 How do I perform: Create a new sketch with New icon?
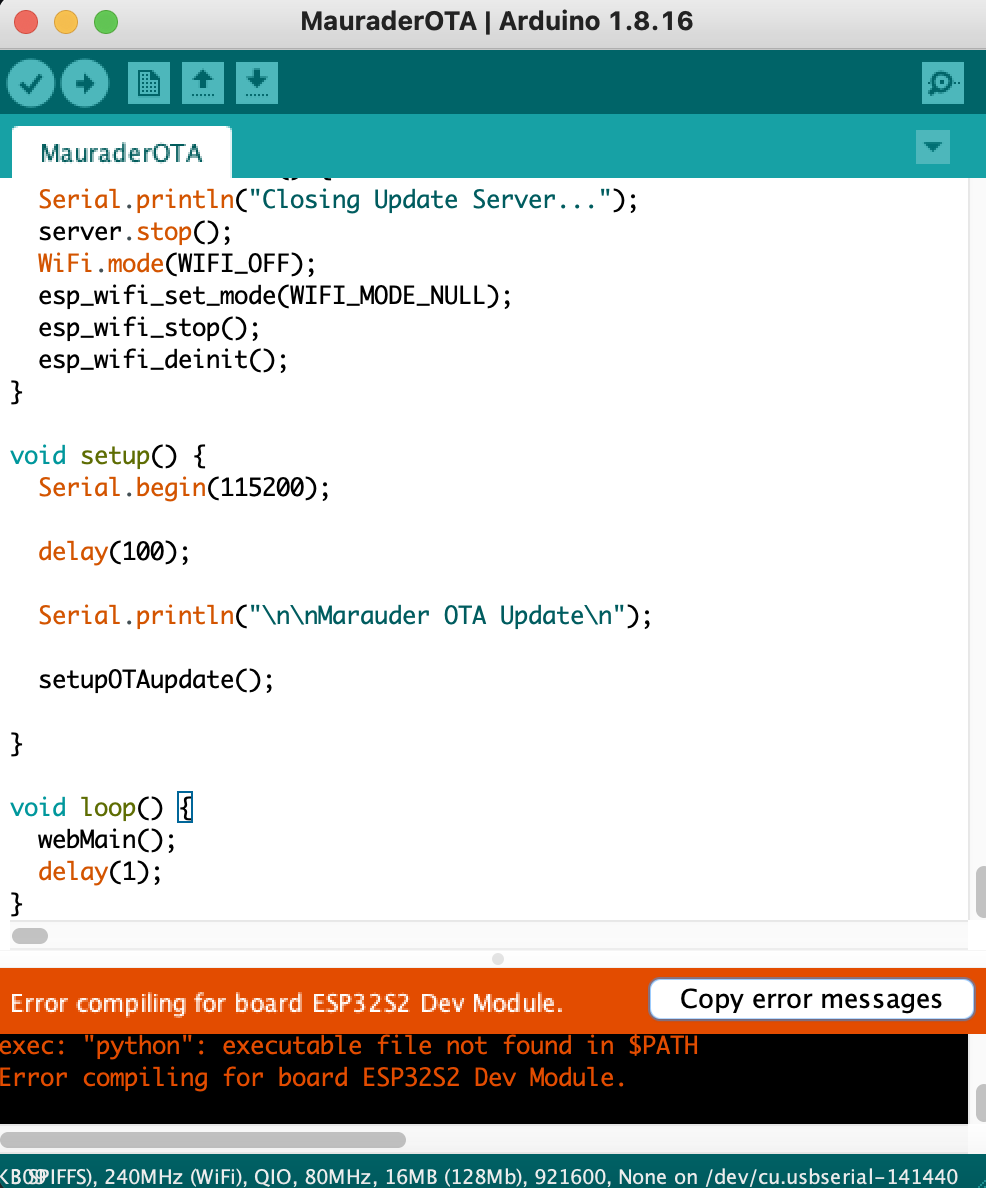(149, 83)
